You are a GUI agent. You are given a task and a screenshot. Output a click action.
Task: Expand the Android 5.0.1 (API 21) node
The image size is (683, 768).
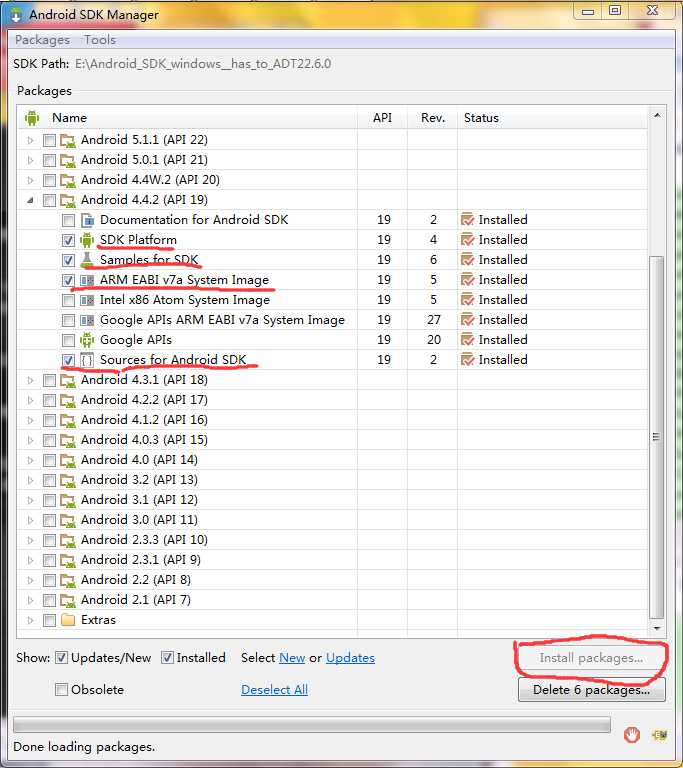pos(30,161)
